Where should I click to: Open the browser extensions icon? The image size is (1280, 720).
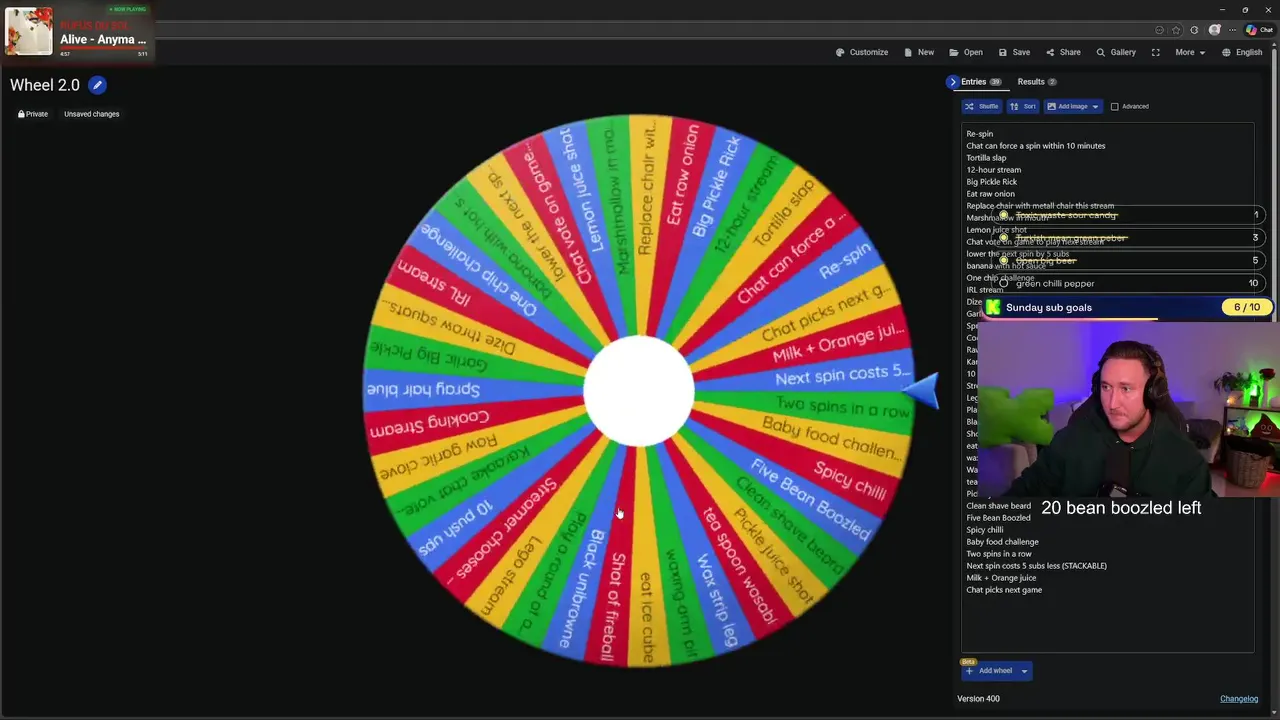pos(1194,30)
